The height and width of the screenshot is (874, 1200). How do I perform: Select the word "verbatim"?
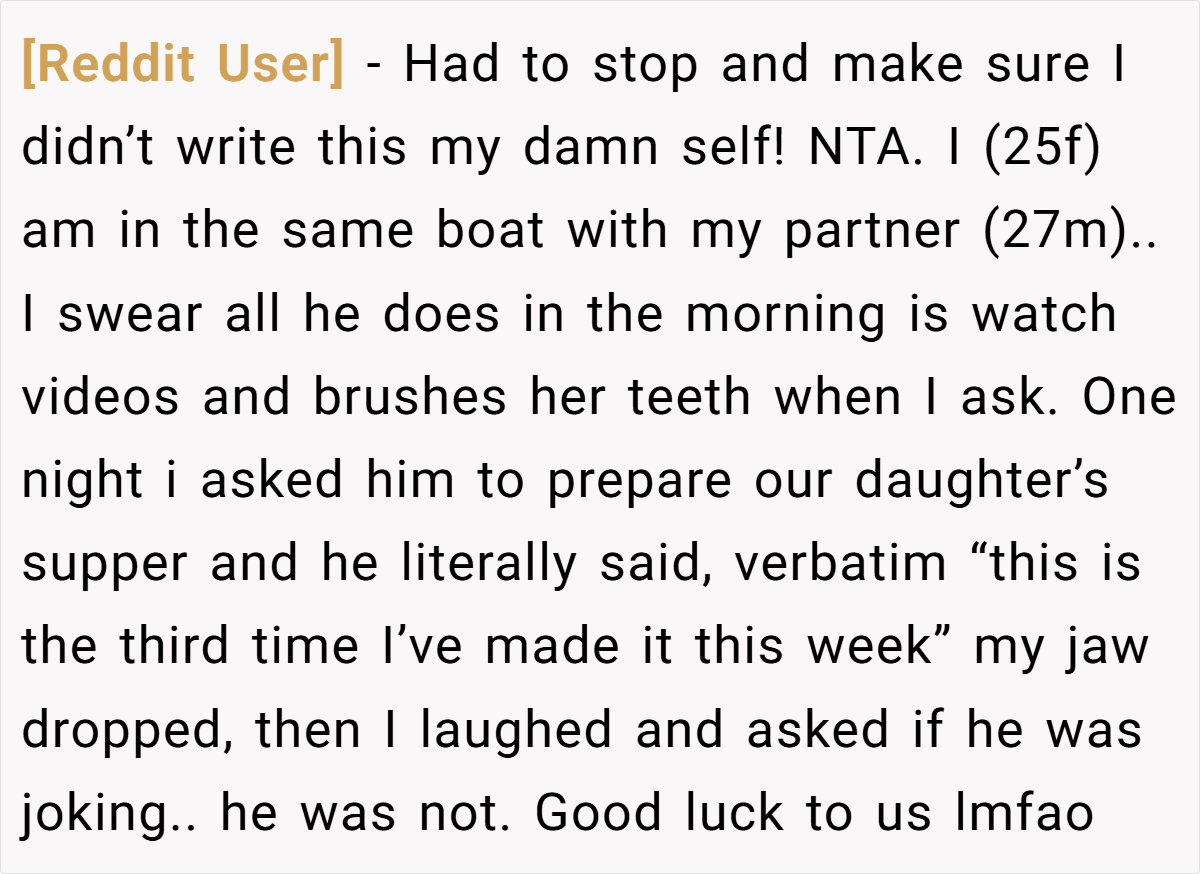click(840, 563)
